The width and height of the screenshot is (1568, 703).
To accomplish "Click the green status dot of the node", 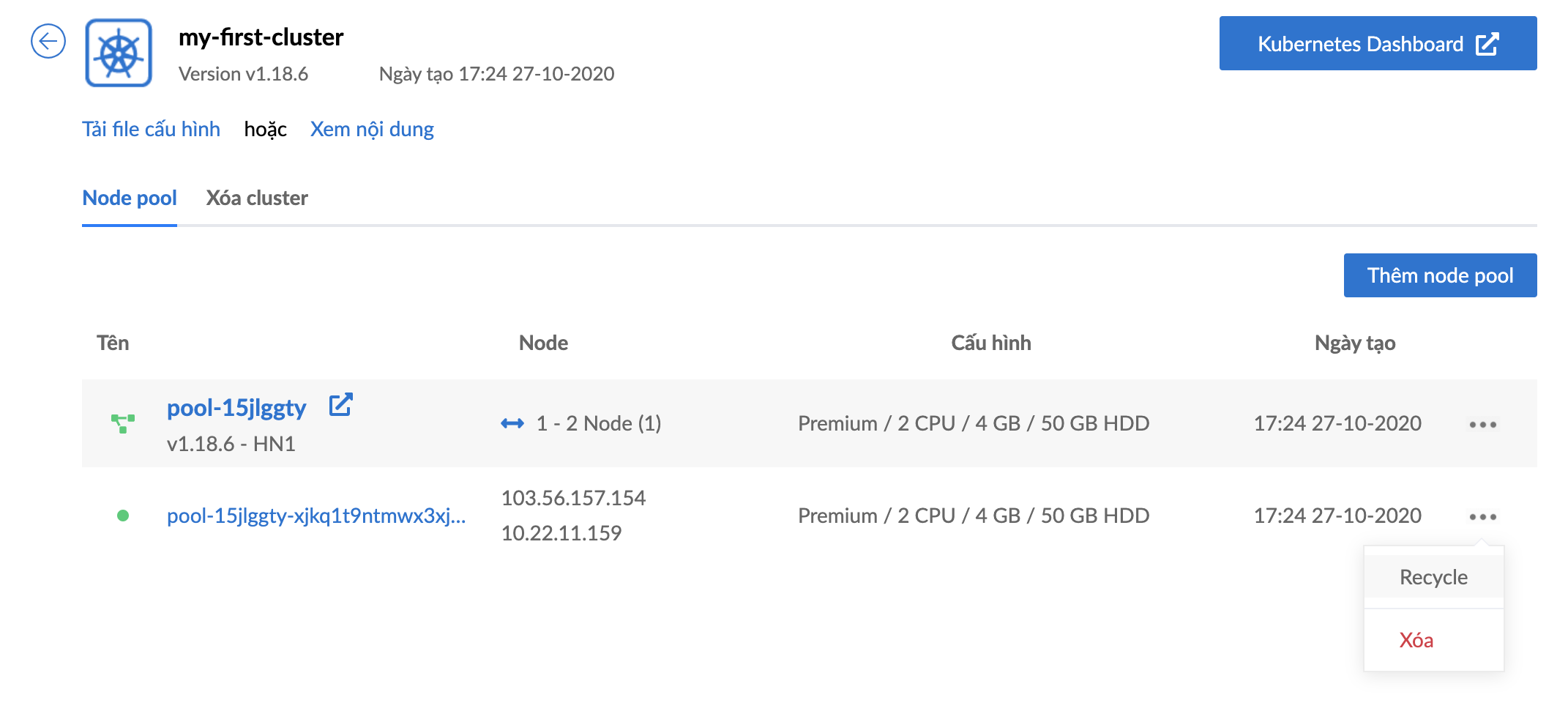I will (123, 516).
